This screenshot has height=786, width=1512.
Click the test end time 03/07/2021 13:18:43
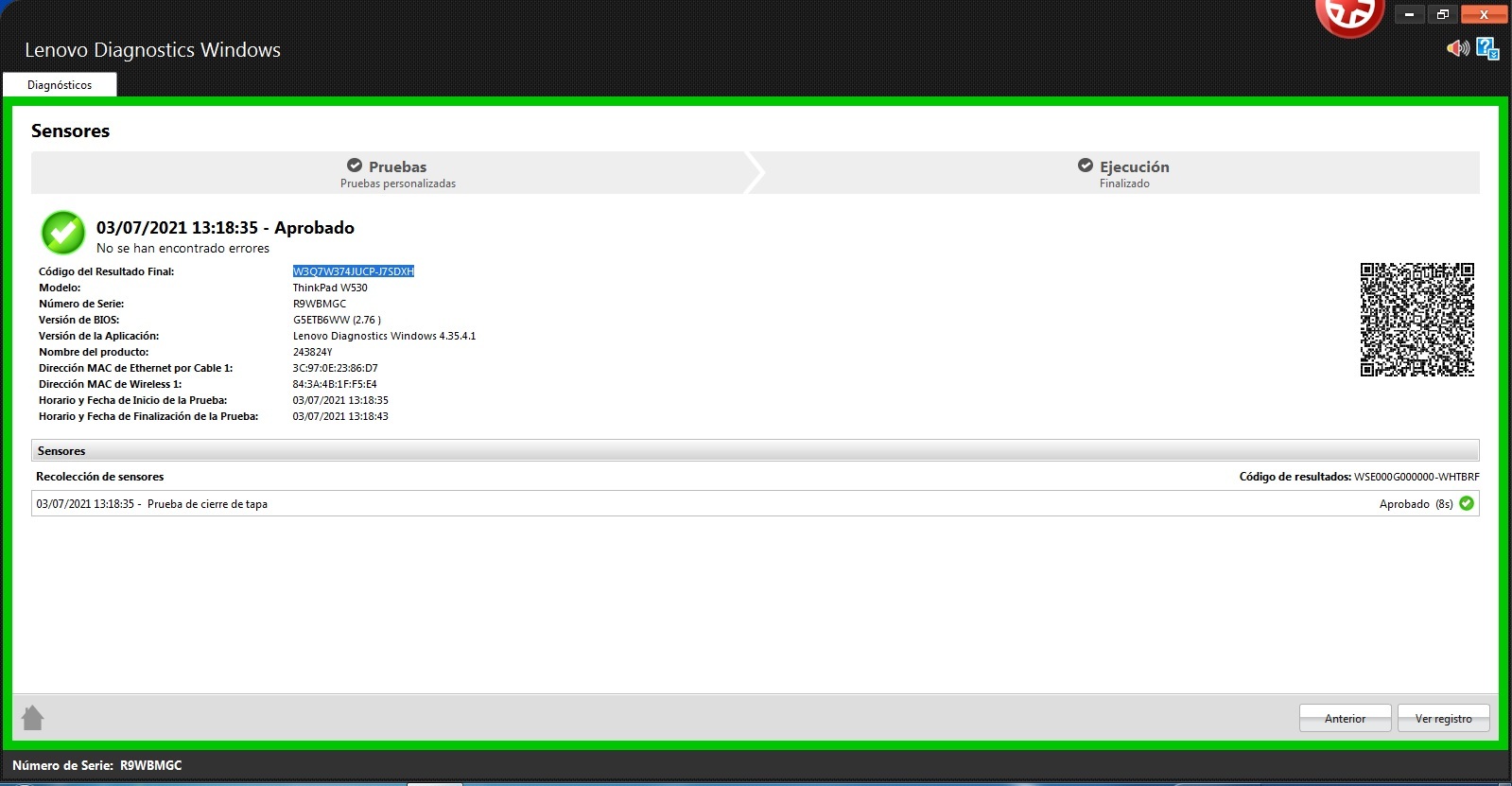coord(340,416)
